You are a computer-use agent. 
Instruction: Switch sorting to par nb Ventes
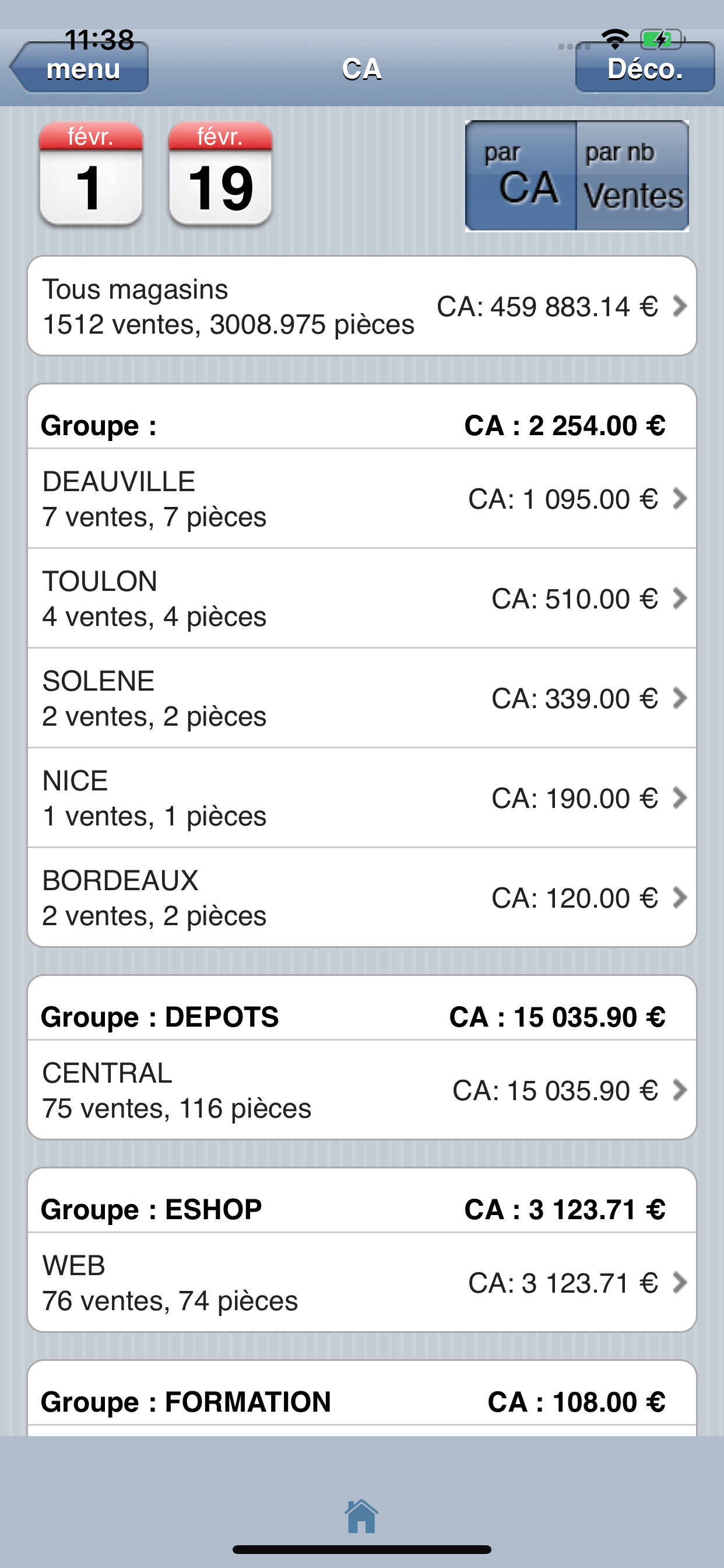(x=632, y=176)
